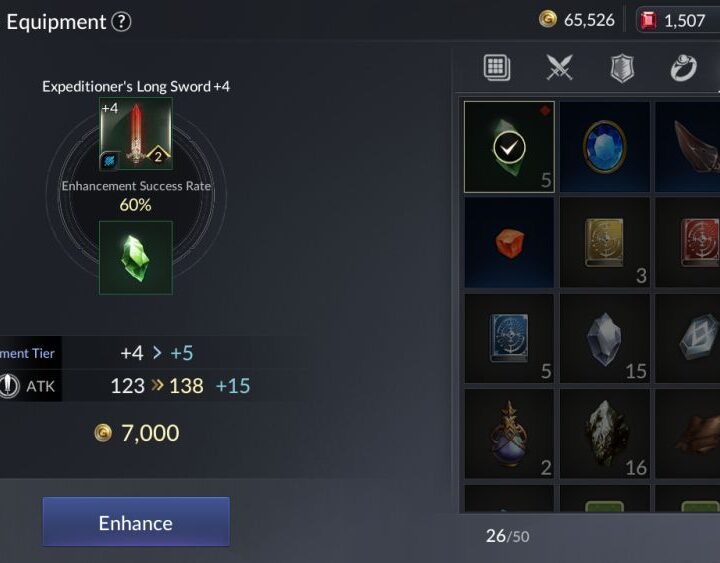Pick the orange cube material

[509, 243]
